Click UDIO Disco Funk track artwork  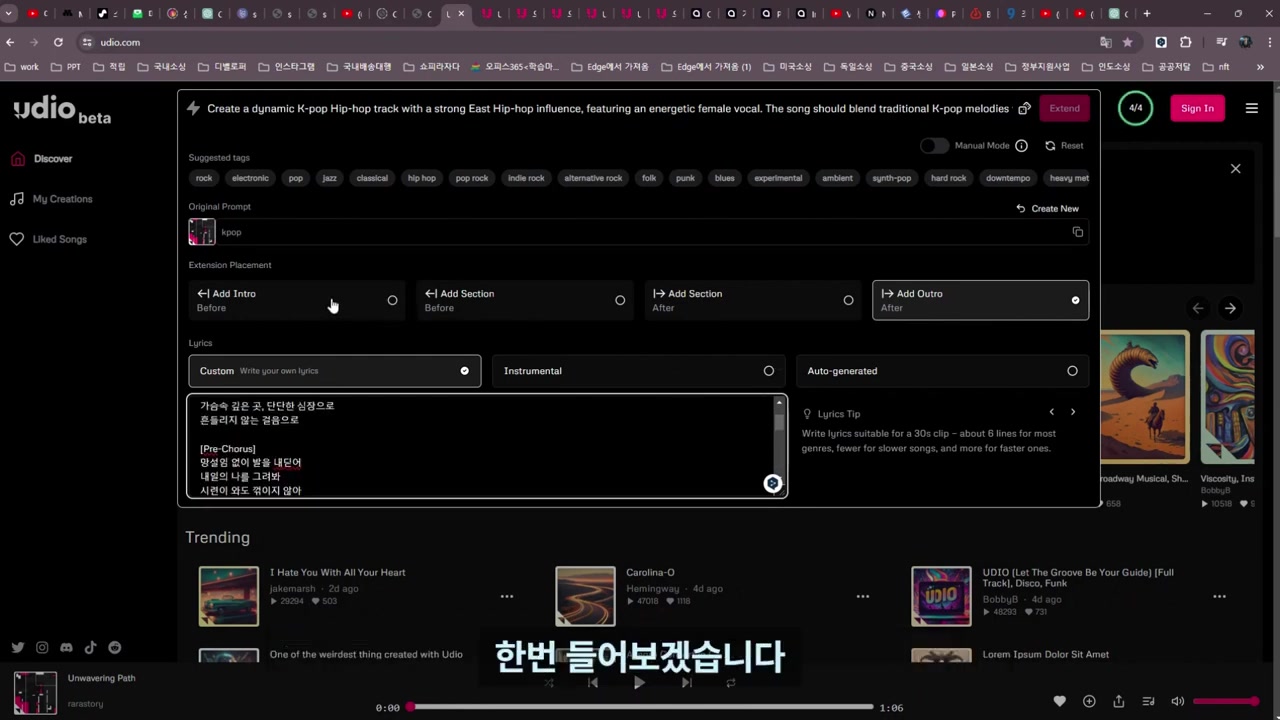click(x=941, y=596)
